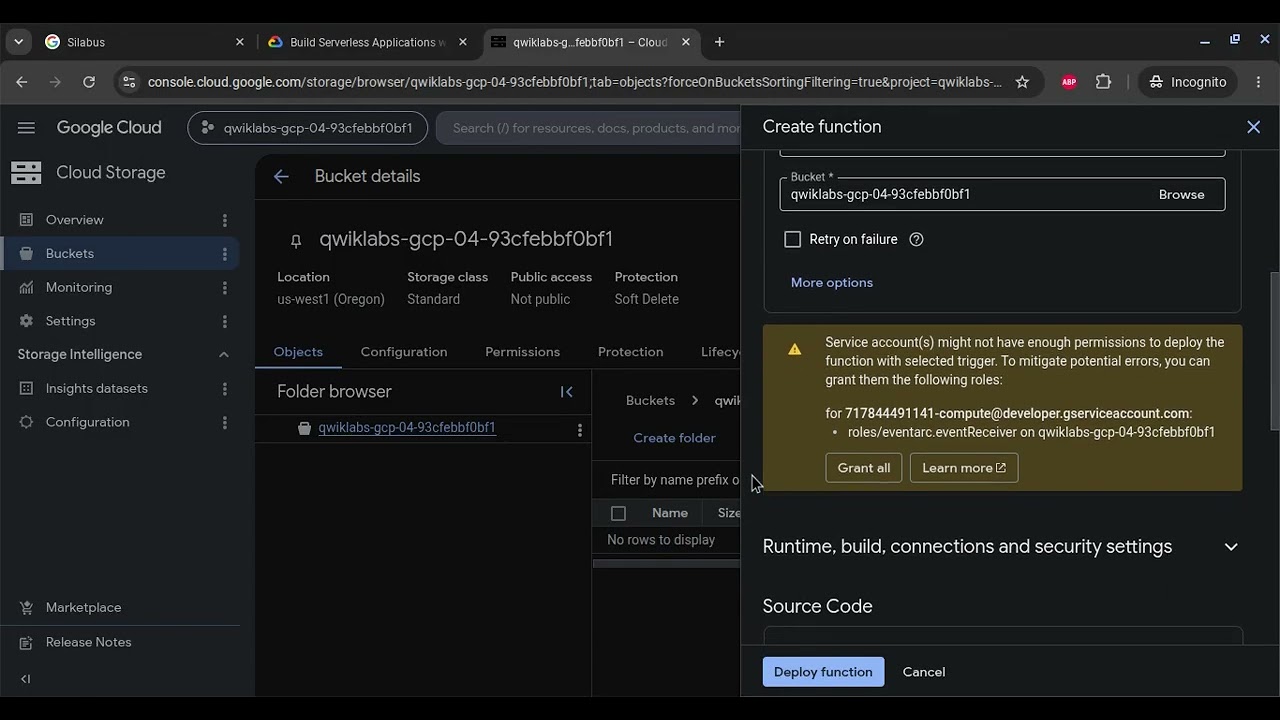The height and width of the screenshot is (720, 1280).
Task: Enable the Retry on failure checkbox
Action: [x=792, y=240]
